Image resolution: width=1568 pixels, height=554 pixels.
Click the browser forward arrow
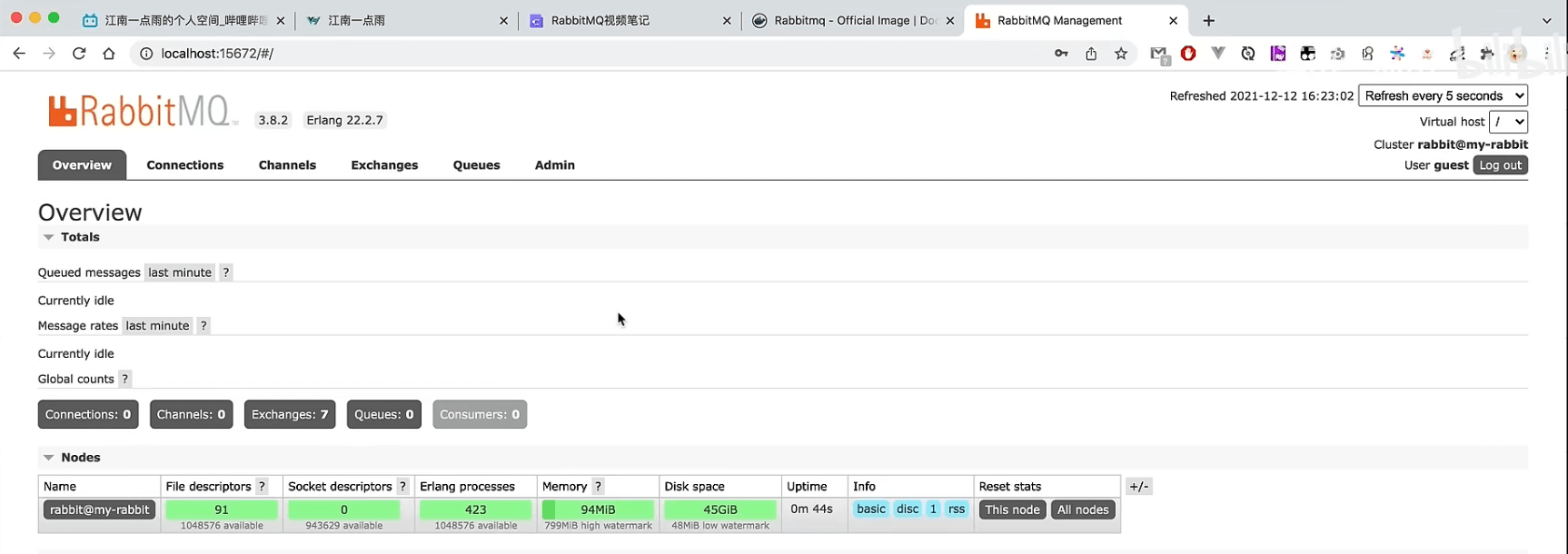49,54
